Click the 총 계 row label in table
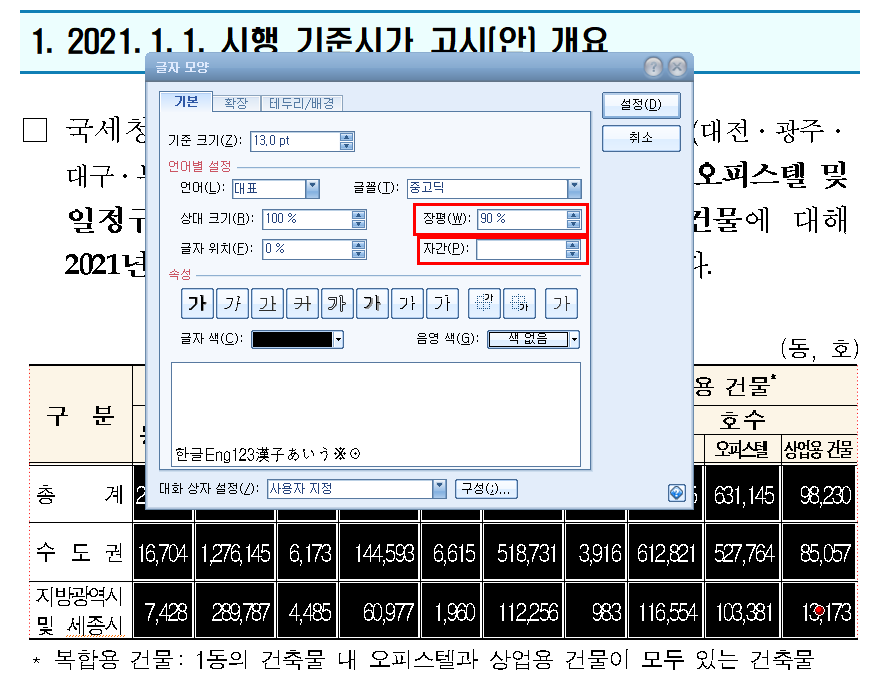874x679 pixels. [x=80, y=494]
